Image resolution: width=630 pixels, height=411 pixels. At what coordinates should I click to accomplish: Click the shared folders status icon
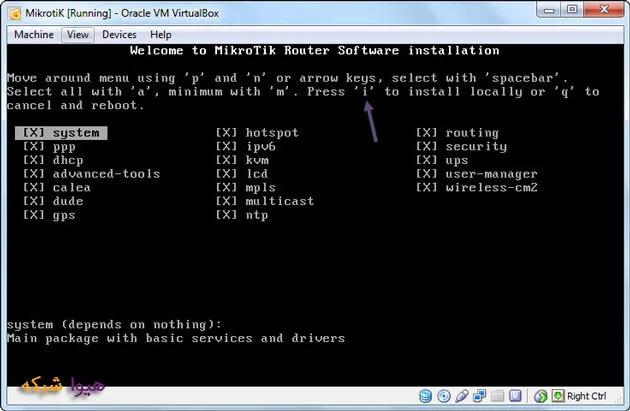coord(497,396)
